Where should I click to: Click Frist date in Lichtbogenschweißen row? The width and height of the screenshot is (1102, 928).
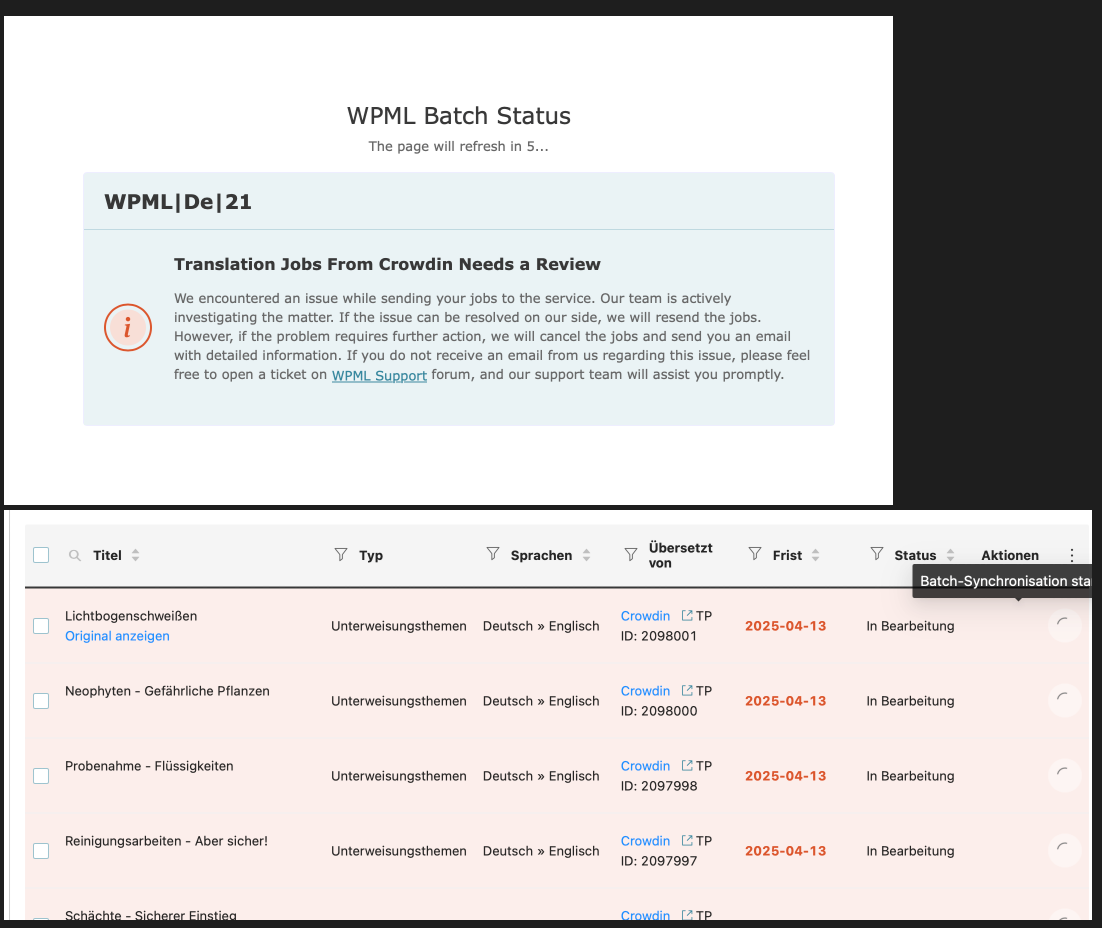(785, 626)
